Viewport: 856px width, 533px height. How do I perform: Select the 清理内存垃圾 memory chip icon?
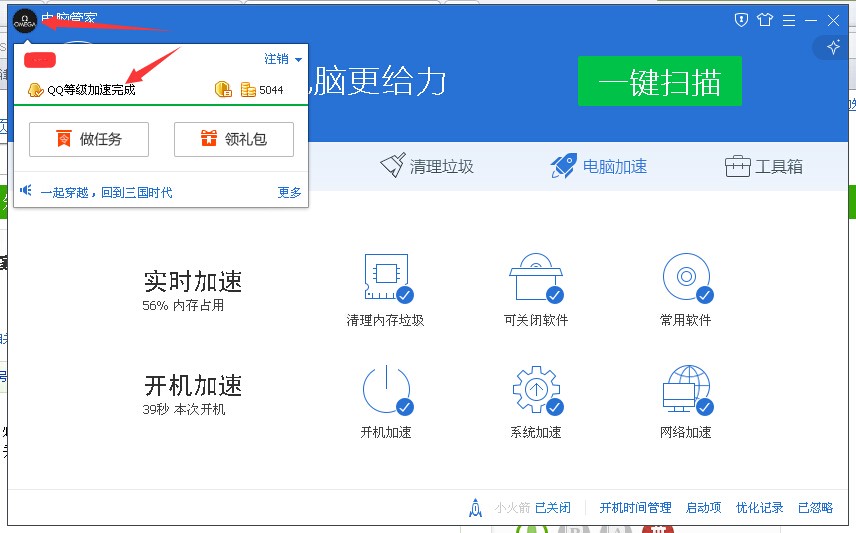coord(388,277)
